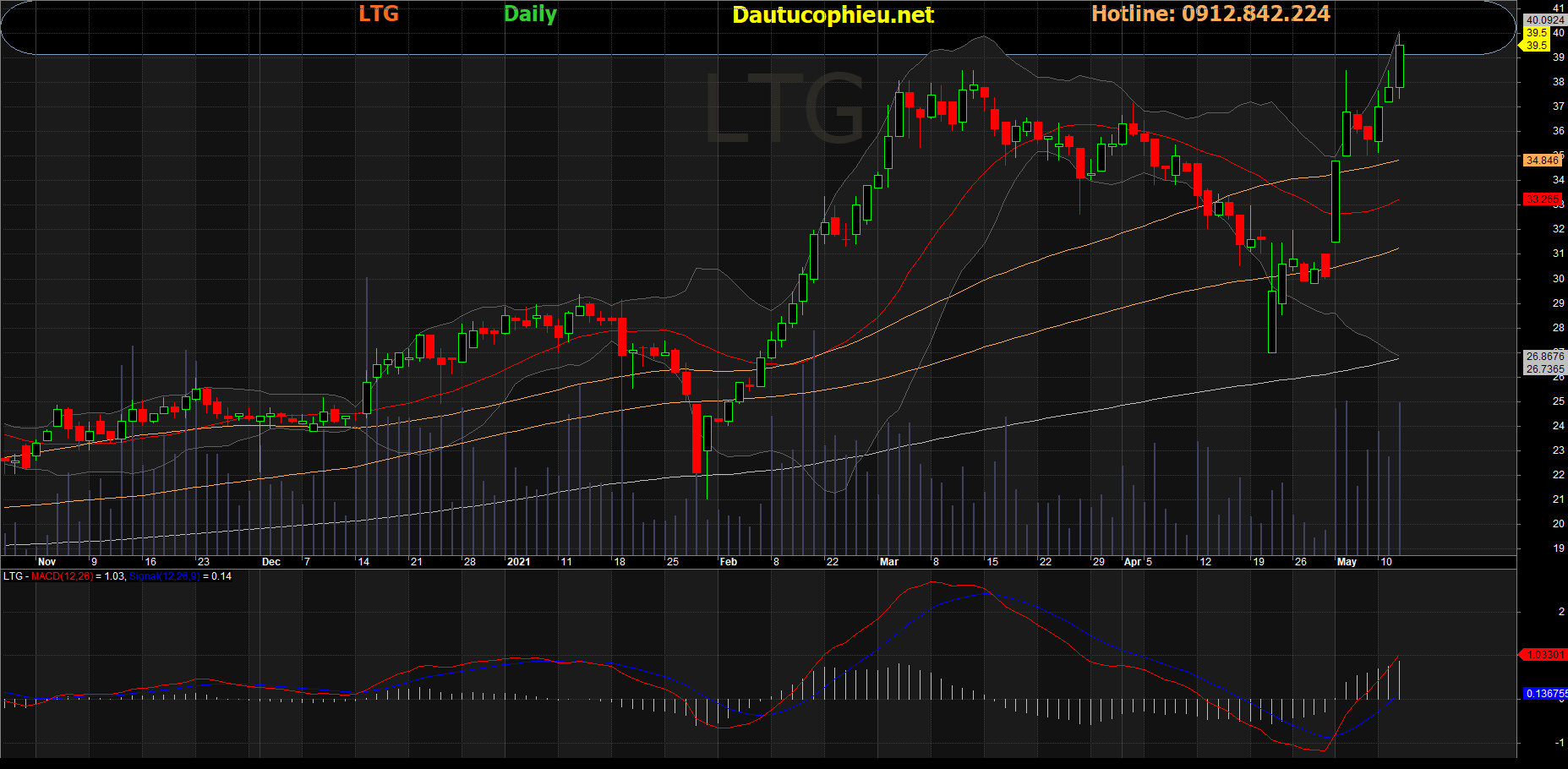This screenshot has width=1568, height=769.
Task: Click the Apr label on date axis
Action: tap(1133, 562)
